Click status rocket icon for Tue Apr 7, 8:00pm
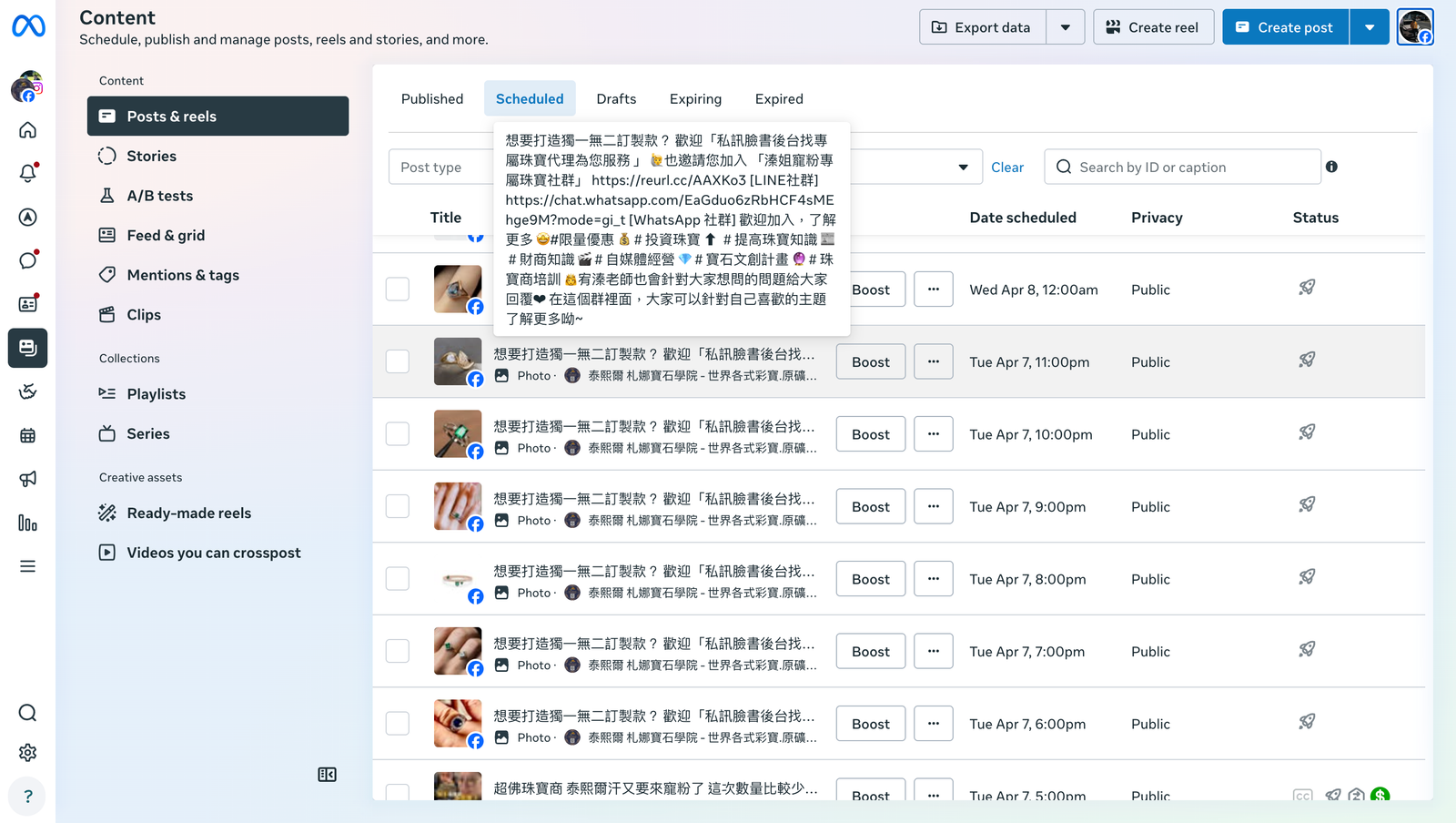 click(x=1307, y=577)
